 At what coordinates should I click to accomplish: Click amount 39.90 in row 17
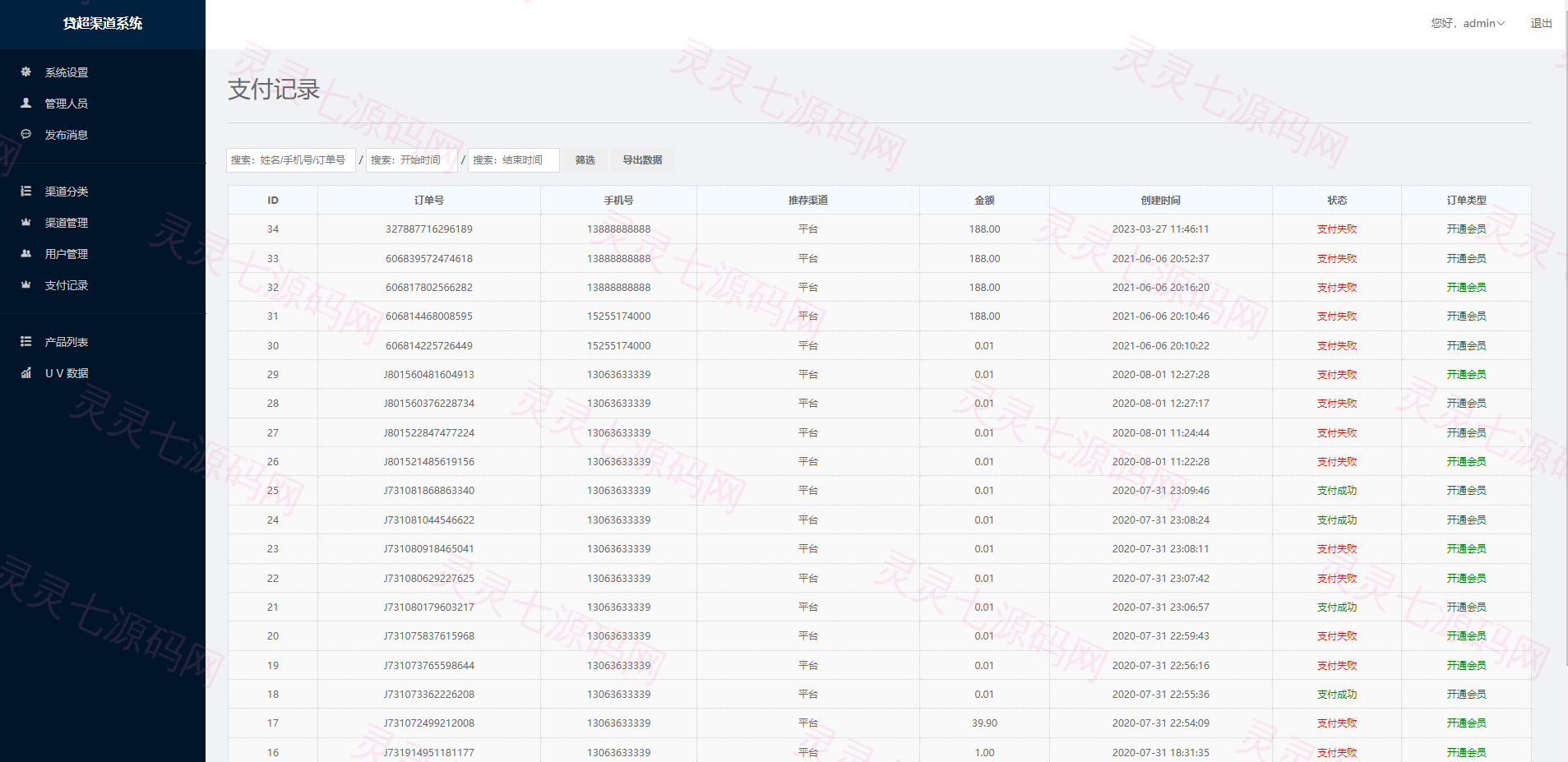984,723
